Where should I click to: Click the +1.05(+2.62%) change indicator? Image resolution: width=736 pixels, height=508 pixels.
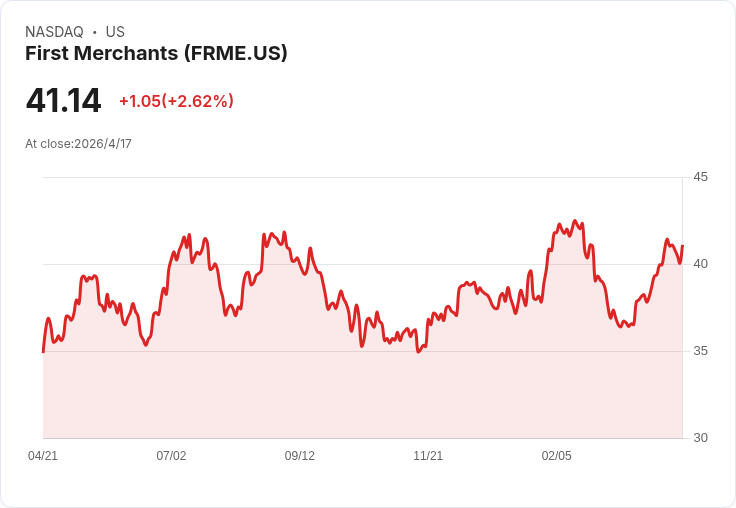pos(176,101)
